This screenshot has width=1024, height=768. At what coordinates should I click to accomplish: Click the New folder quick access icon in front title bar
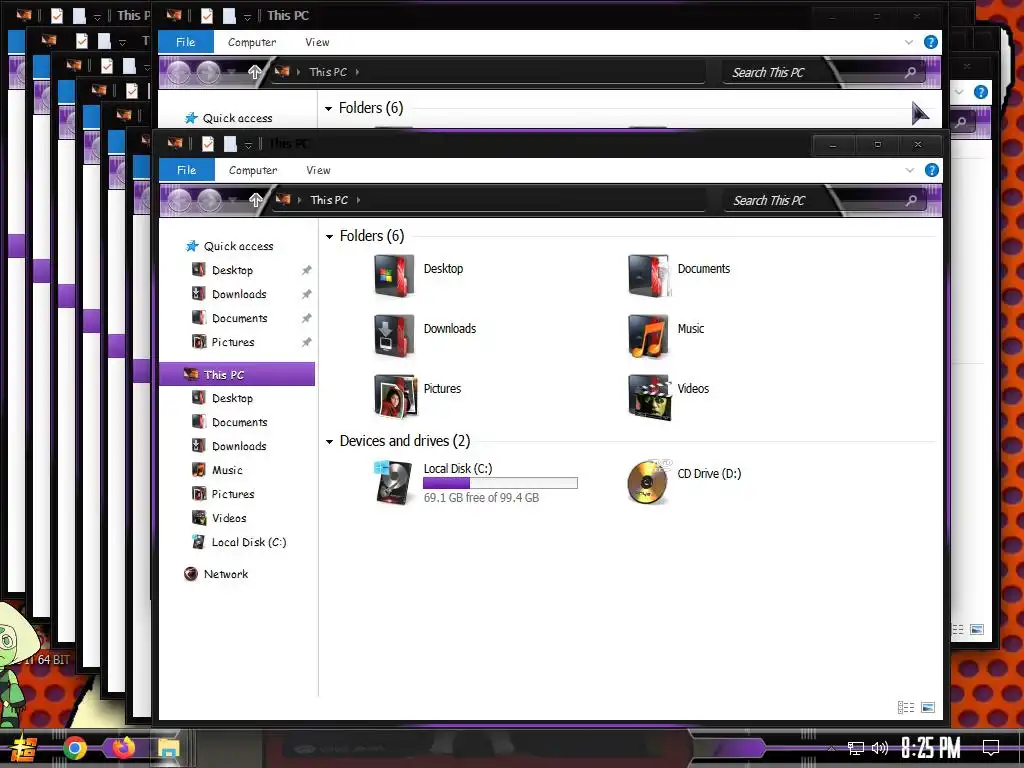tap(230, 144)
